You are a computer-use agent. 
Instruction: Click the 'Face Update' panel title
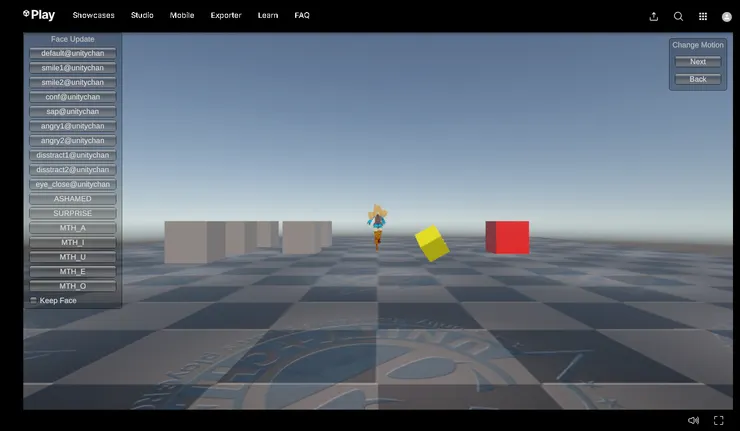click(x=73, y=39)
